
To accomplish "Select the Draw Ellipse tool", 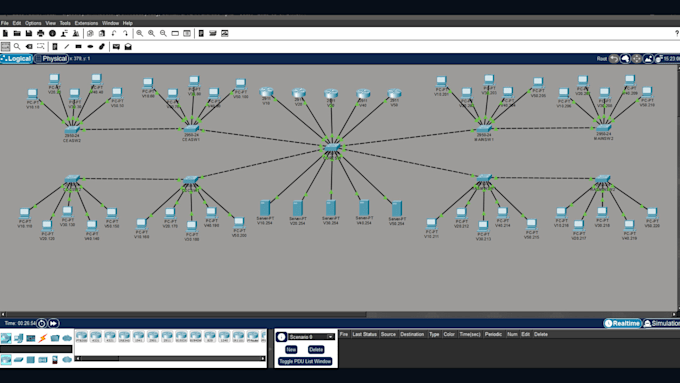I will (x=90, y=46).
